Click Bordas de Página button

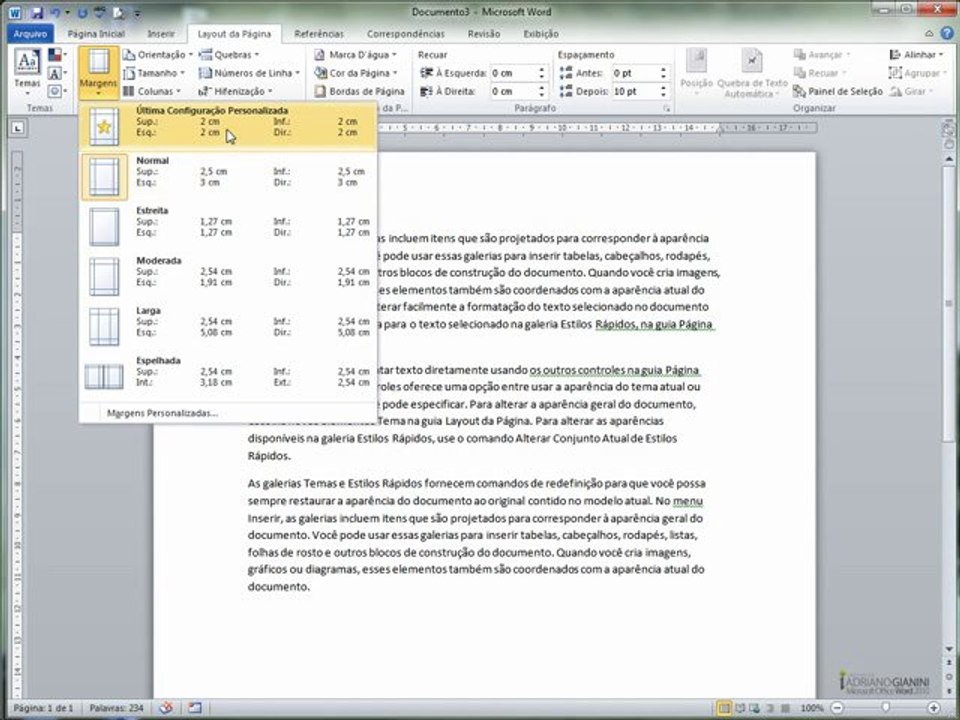pos(359,91)
